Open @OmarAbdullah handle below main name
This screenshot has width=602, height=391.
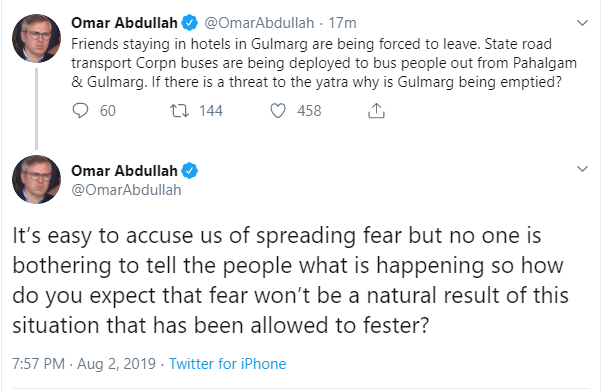coord(126,190)
